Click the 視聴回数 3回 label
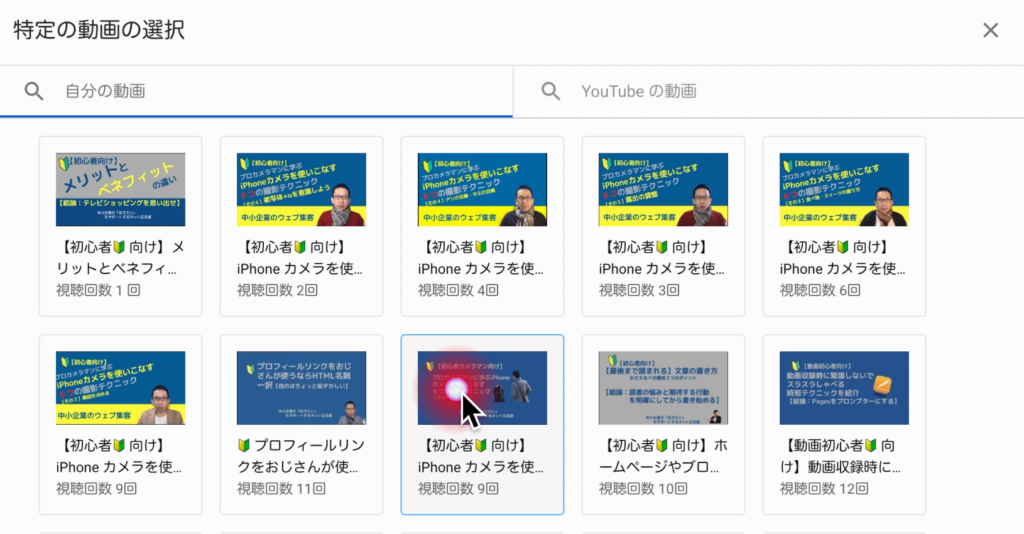1024x534 pixels. (639, 290)
